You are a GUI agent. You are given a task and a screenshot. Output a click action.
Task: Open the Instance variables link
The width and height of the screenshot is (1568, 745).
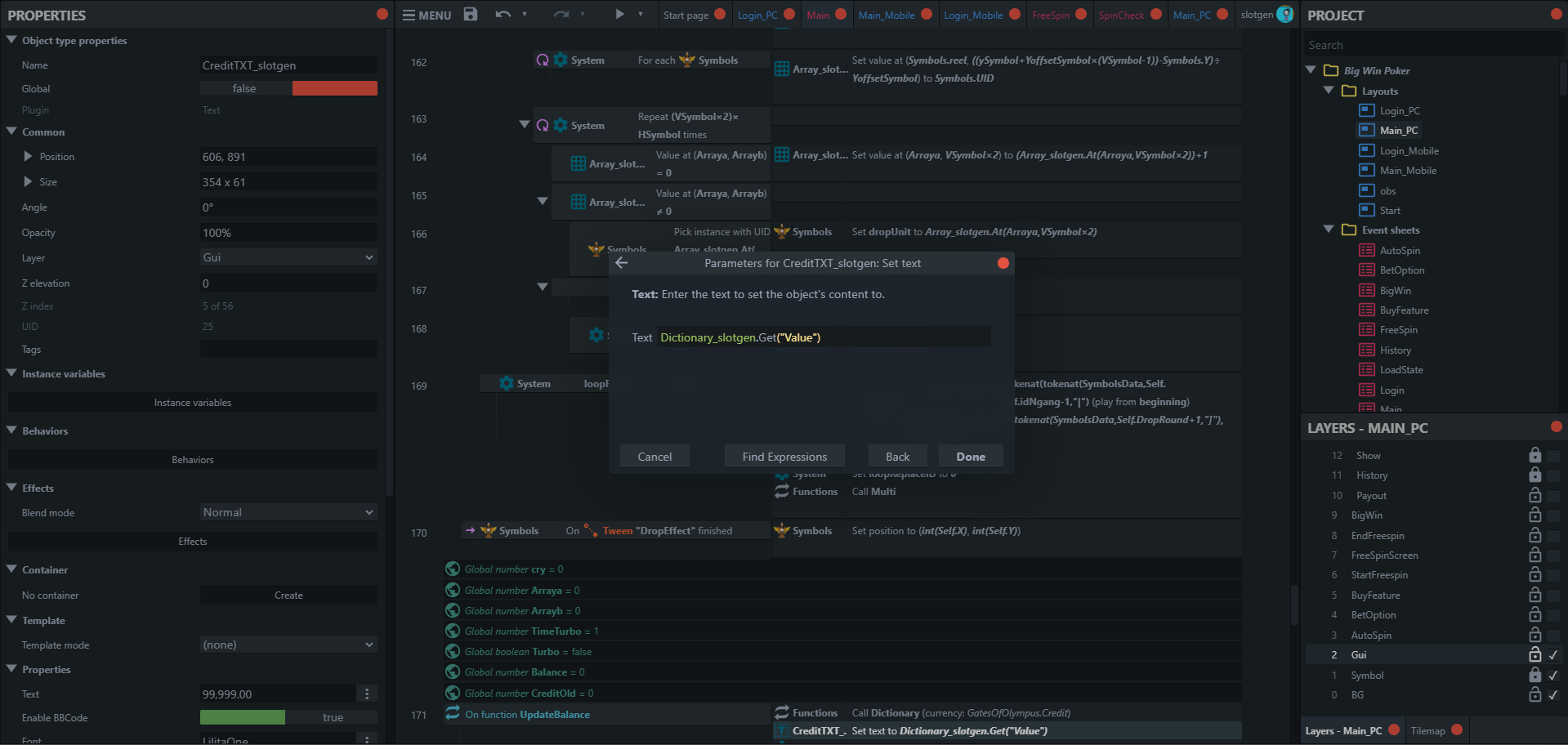193,402
